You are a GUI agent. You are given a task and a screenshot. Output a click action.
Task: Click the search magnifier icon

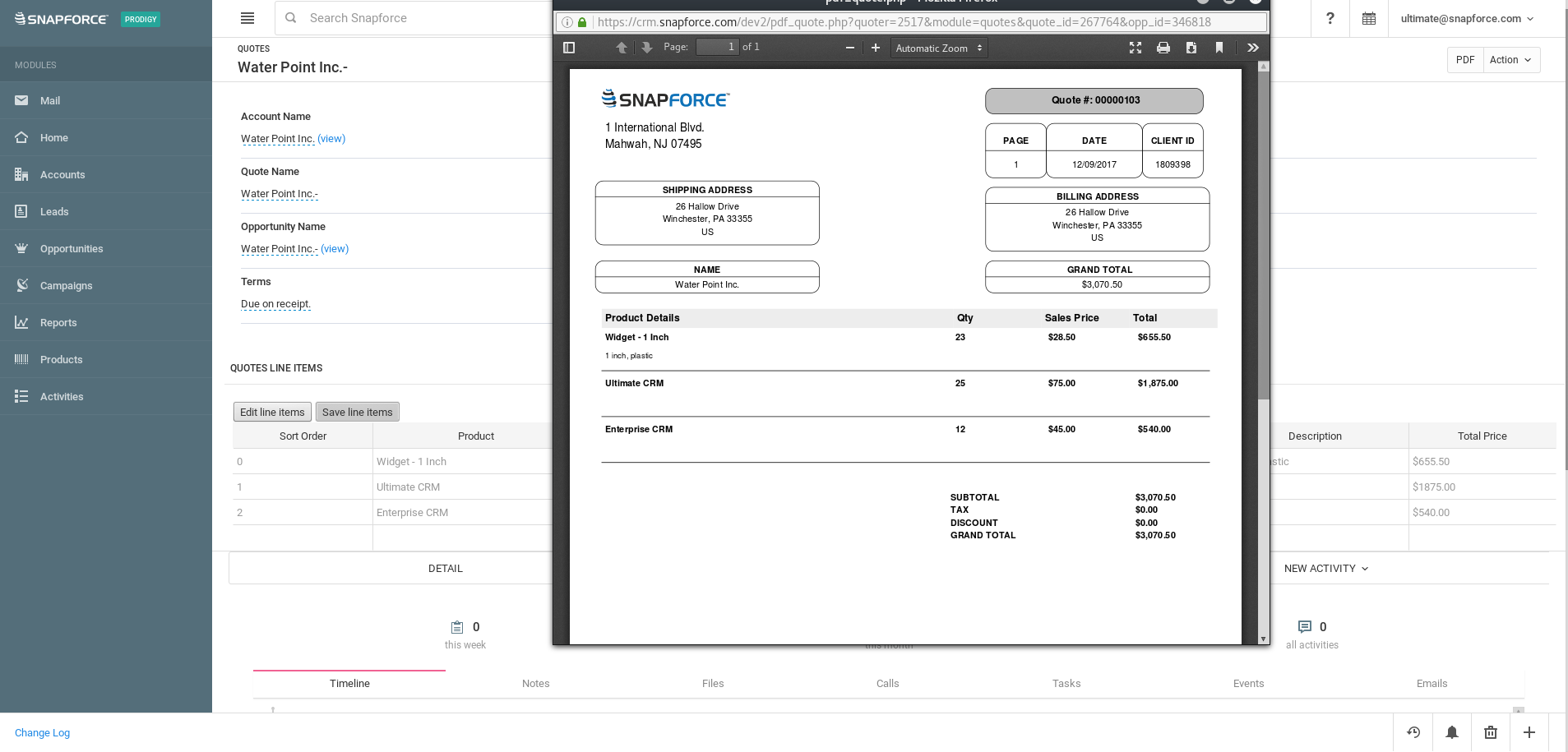coord(291,18)
